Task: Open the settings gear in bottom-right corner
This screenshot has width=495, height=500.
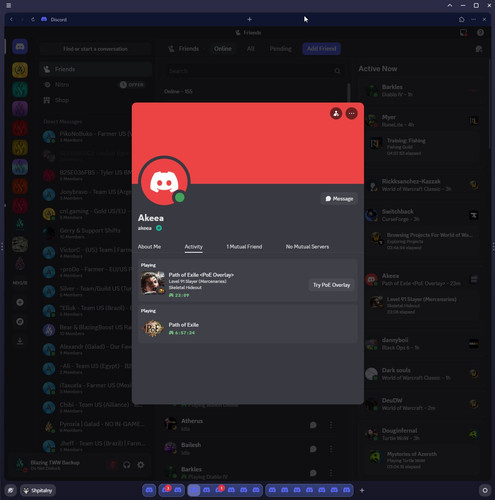Action: point(485,490)
